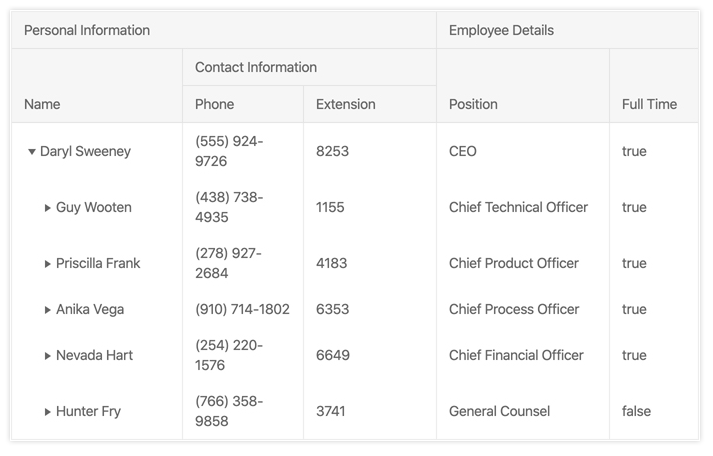Select the false Full Time cell
Image resolution: width=713 pixels, height=456 pixels.
pos(654,411)
